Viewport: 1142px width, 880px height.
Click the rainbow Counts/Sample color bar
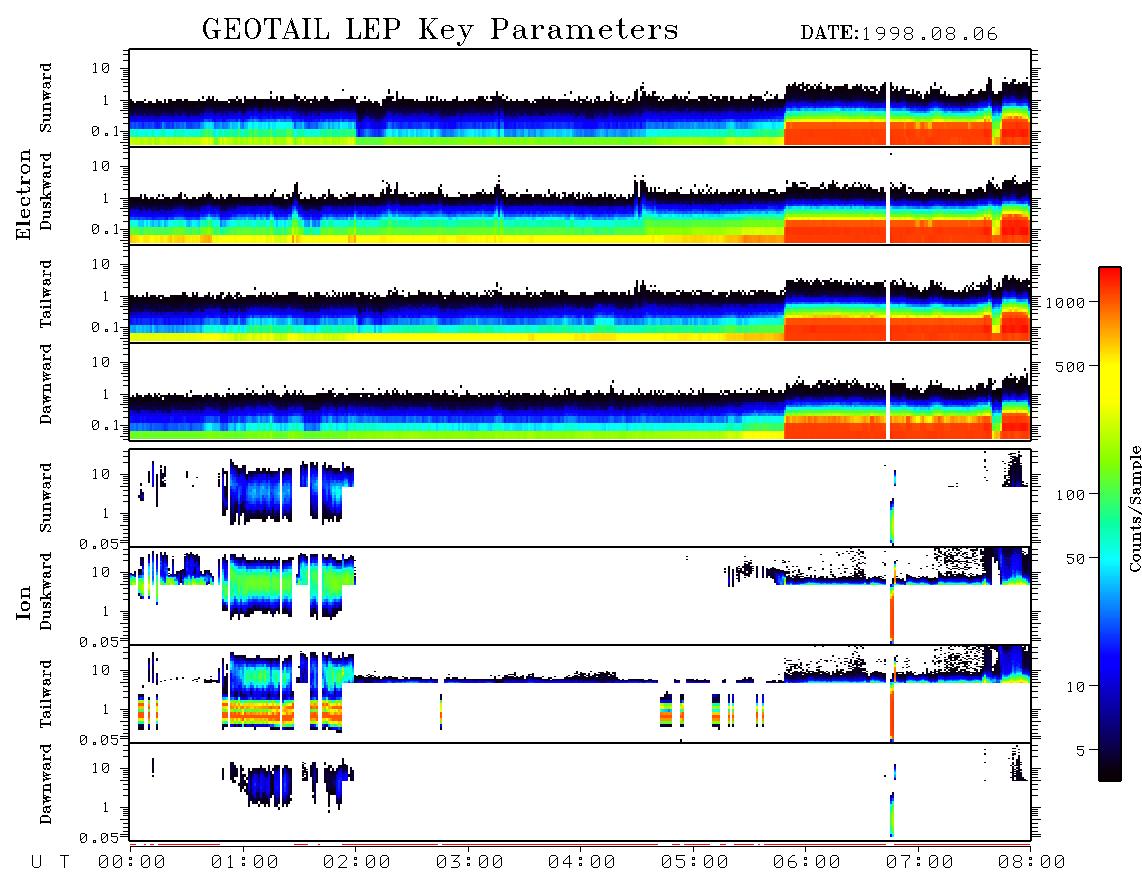[x=1110, y=524]
